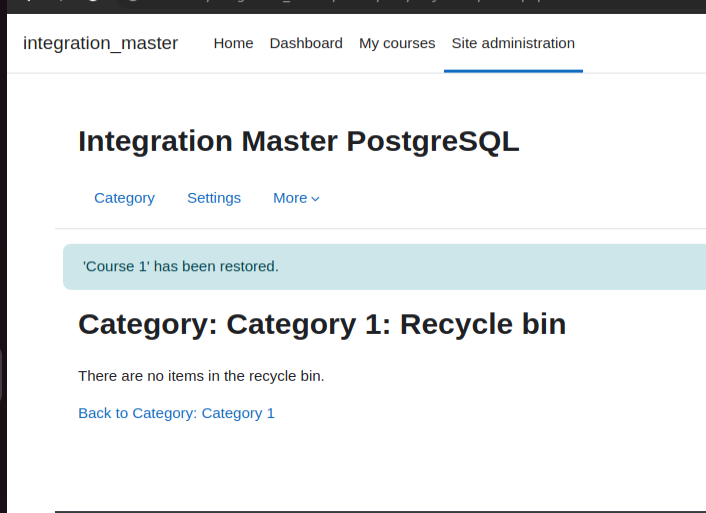Click the no items in recycle bin message

pyautogui.click(x=201, y=376)
